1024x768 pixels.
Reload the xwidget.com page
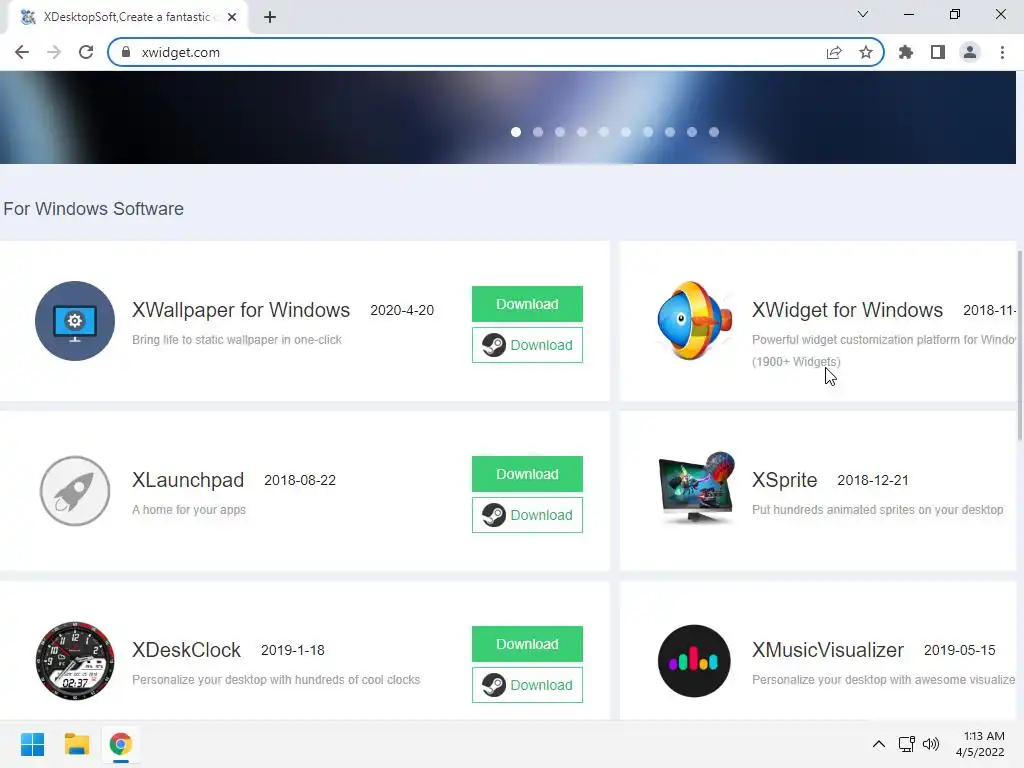point(86,52)
